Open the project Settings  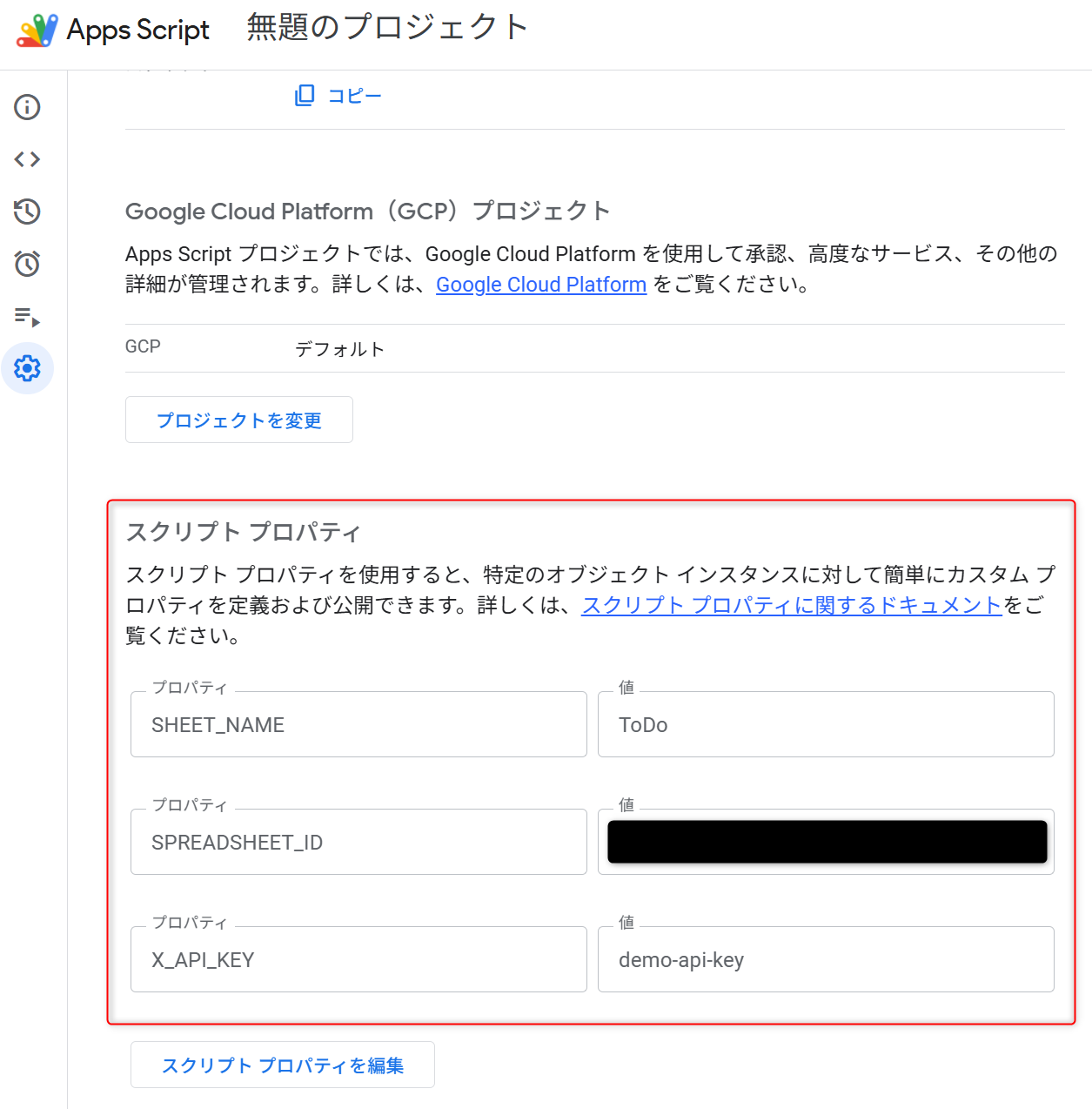[x=26, y=368]
